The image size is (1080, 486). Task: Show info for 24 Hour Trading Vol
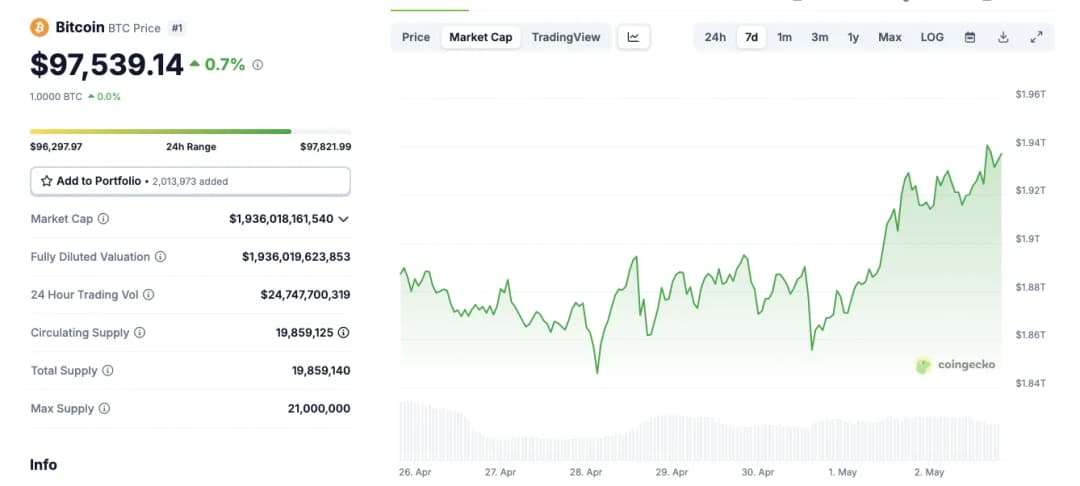[x=149, y=295]
